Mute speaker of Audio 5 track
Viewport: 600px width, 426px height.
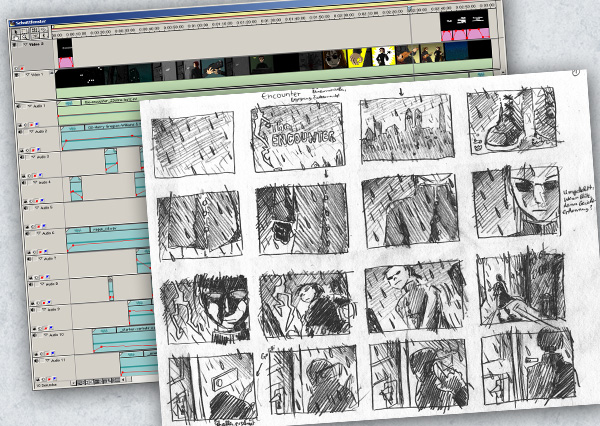[x=26, y=208]
